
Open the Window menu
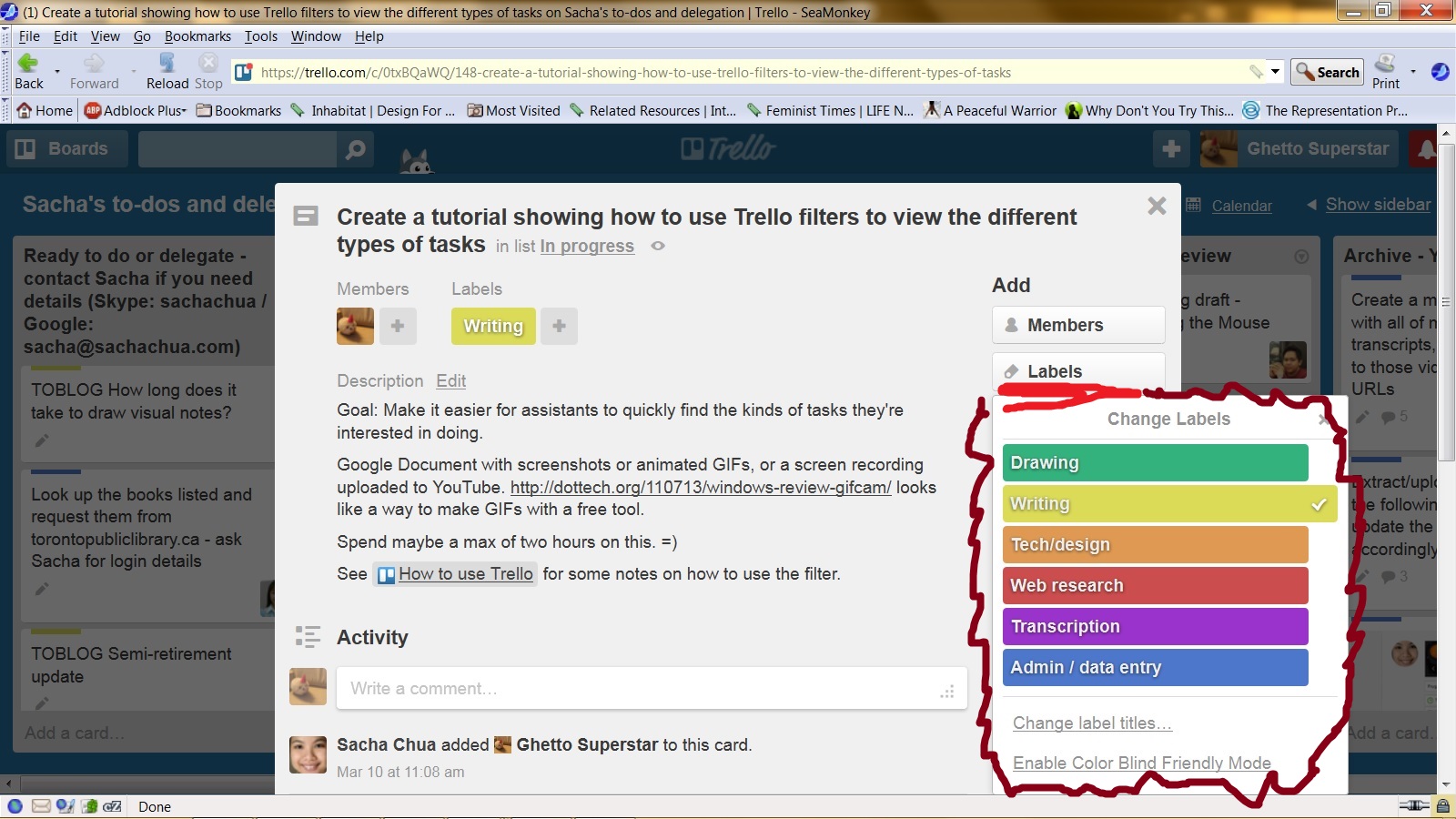click(316, 36)
